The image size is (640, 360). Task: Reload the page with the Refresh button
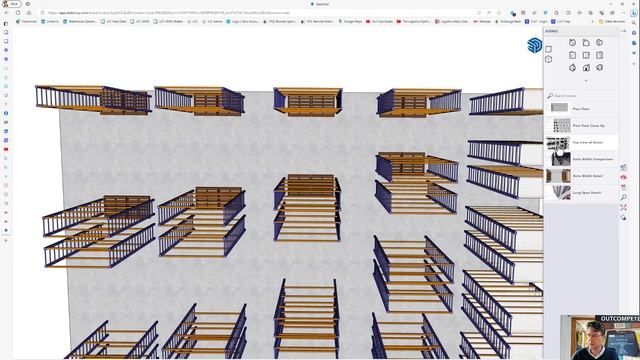[x=18, y=13]
